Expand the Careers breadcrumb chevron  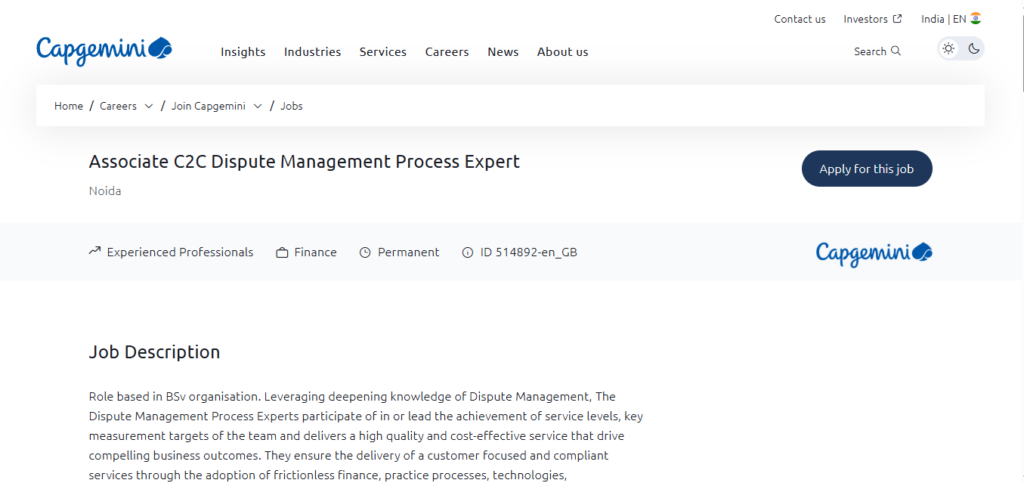149,106
